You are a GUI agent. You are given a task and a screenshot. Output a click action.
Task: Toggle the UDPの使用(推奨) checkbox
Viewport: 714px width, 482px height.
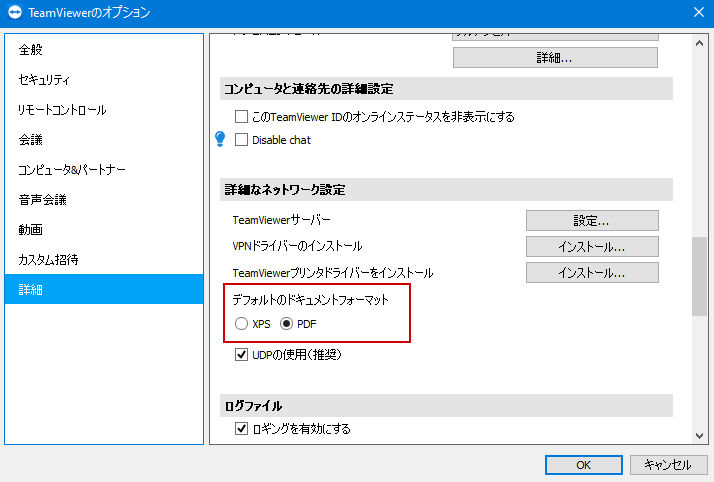[241, 354]
